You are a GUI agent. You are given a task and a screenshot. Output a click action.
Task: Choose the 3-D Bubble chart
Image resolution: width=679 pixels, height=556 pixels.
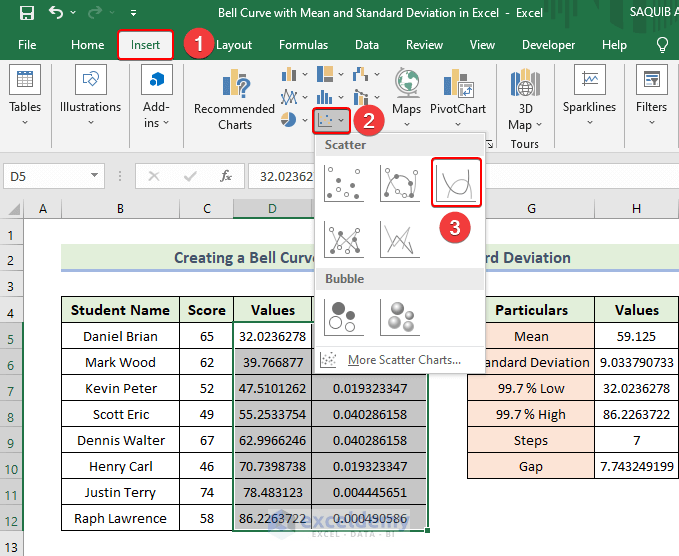point(400,317)
